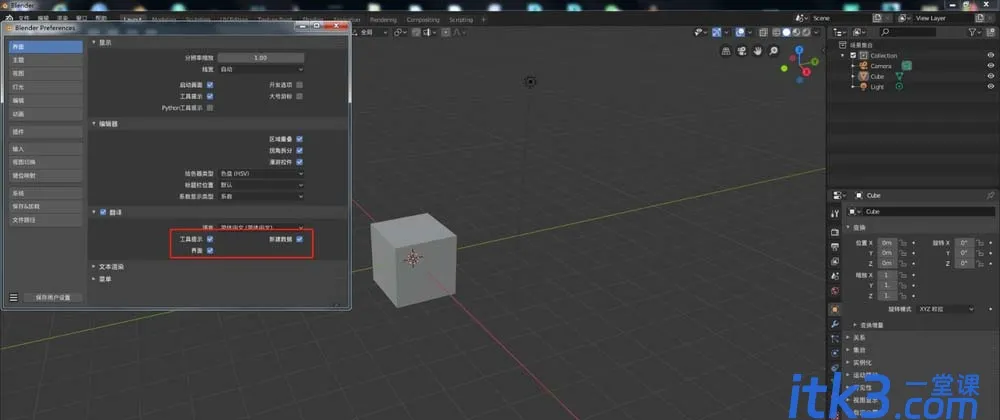Viewport: 1000px width, 420px height.
Task: Open the 拾色器类型 dropdown
Action: click(261, 173)
